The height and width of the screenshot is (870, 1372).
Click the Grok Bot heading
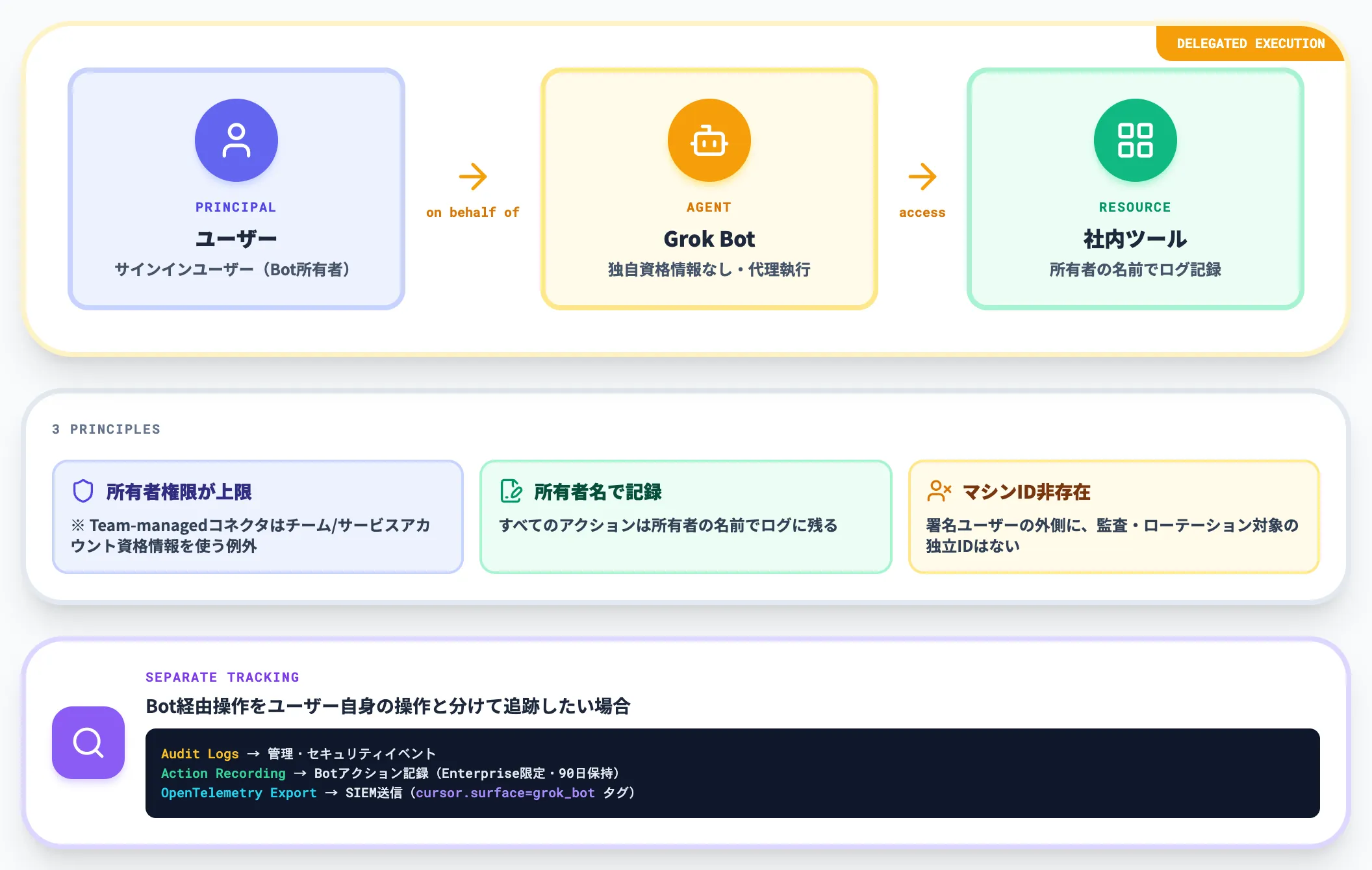coord(709,239)
